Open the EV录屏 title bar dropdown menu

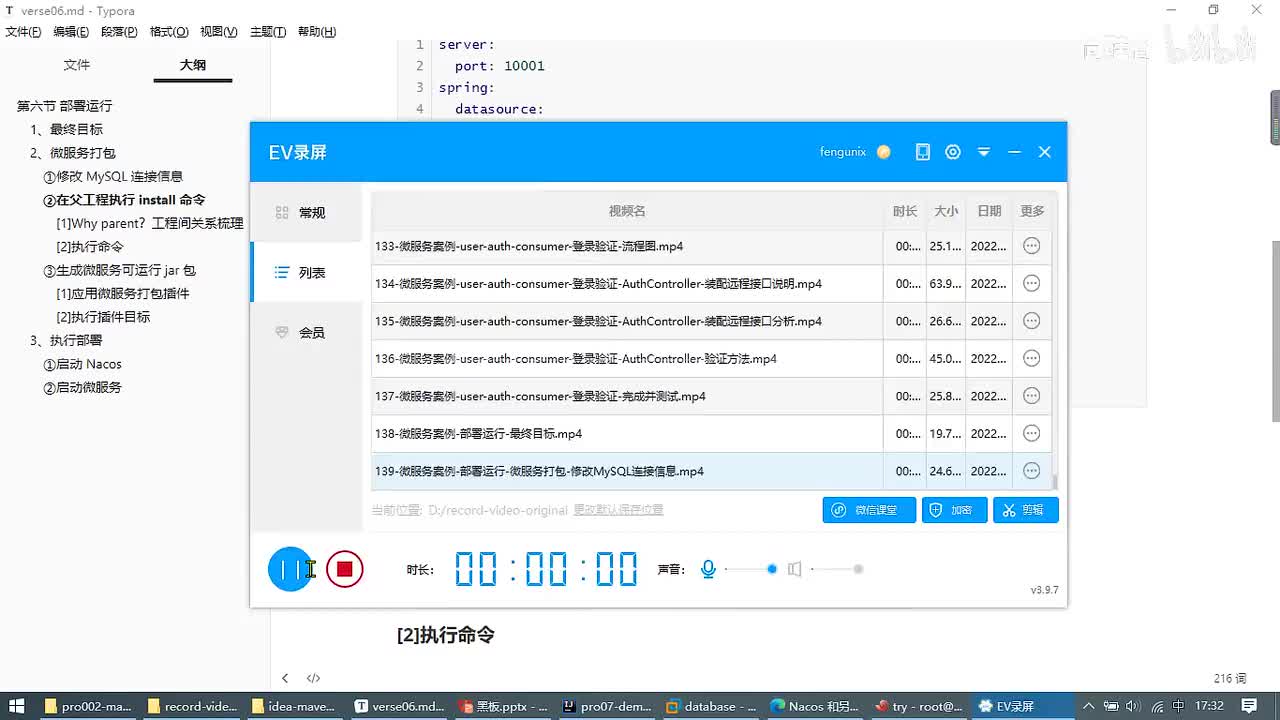click(984, 152)
